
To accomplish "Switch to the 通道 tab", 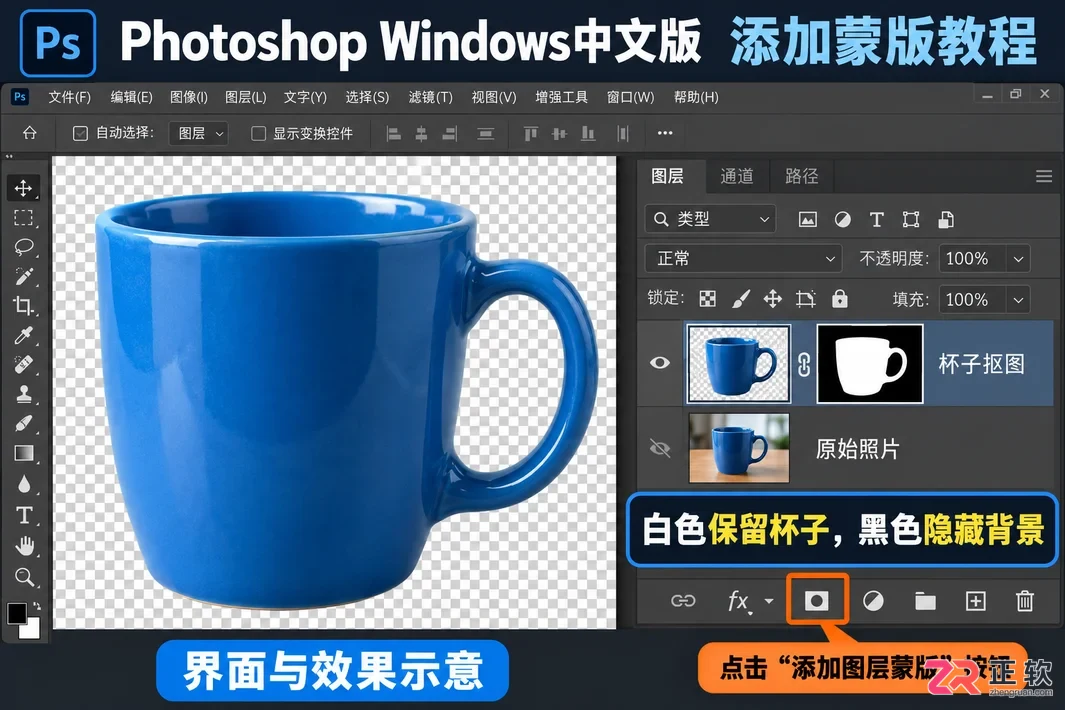I will [x=736, y=177].
